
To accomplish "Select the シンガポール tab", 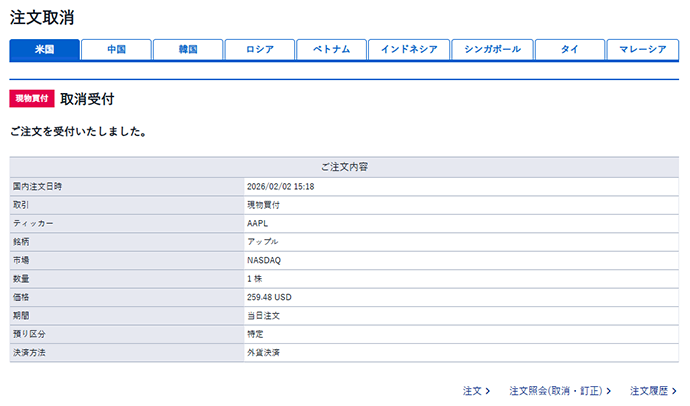I will (491, 50).
